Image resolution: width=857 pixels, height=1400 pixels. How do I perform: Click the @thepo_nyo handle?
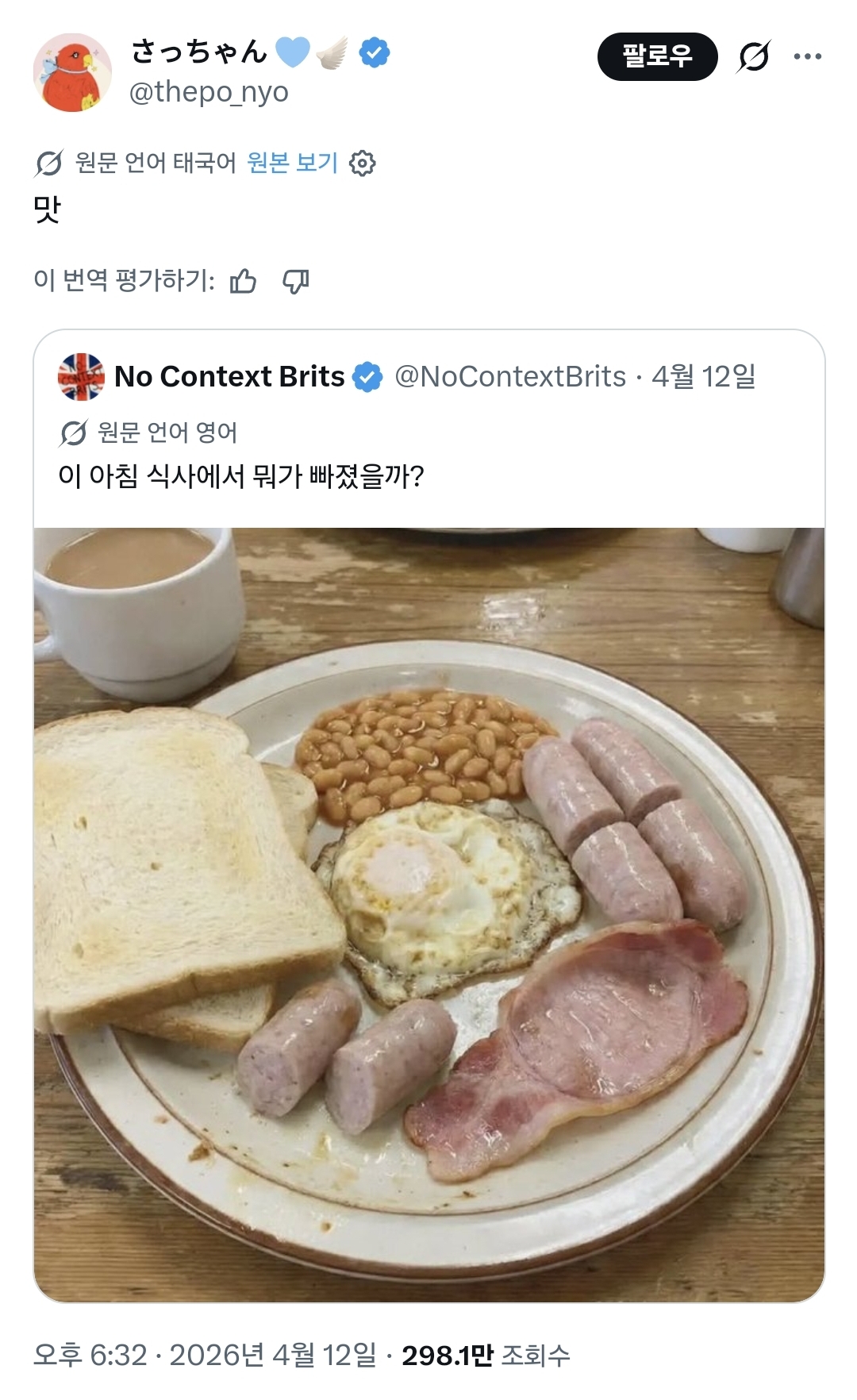[209, 92]
